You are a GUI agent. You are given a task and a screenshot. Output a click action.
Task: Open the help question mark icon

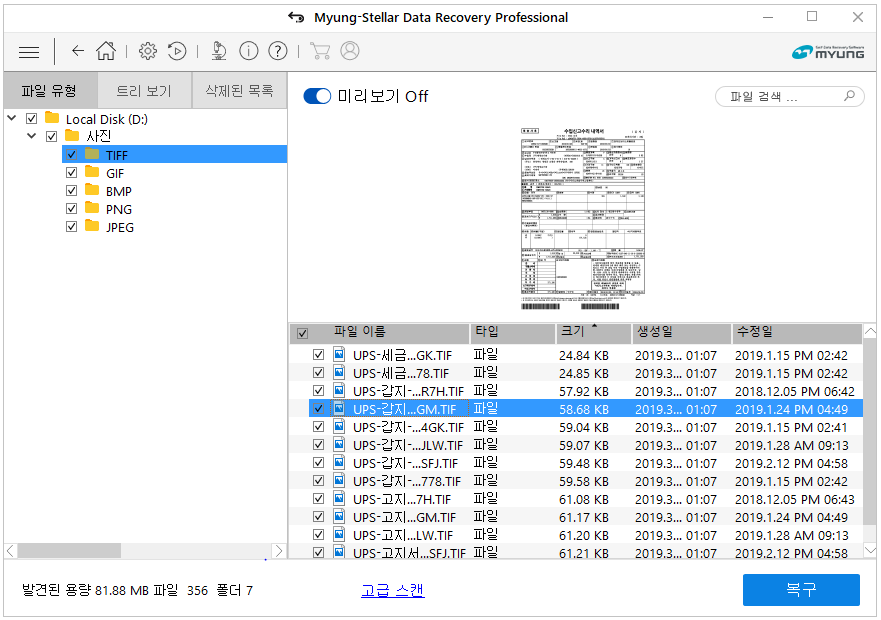click(278, 51)
